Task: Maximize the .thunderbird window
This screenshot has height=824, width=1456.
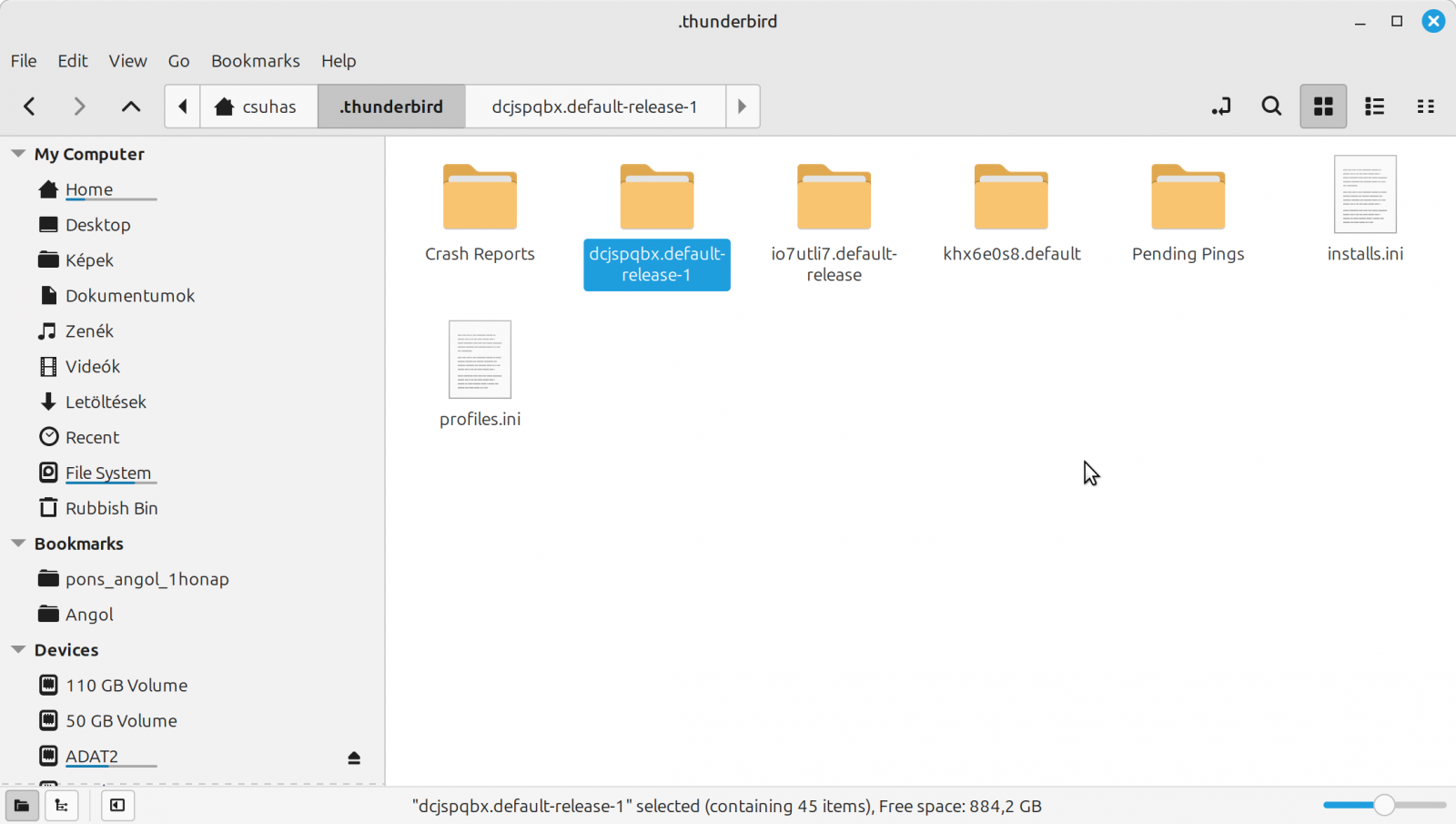Action: click(x=1397, y=21)
